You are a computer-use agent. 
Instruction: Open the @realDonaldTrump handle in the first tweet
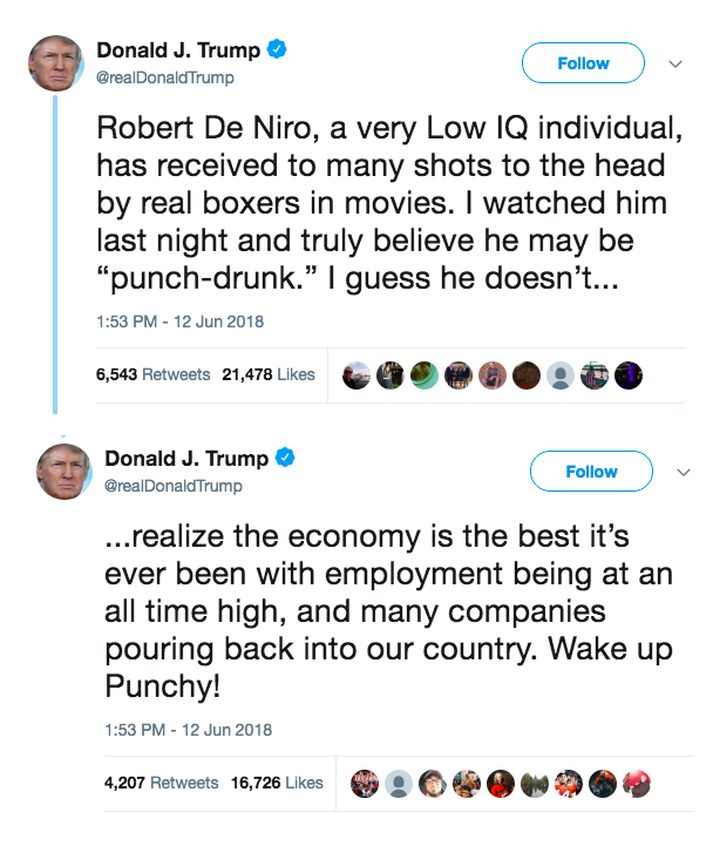(165, 78)
